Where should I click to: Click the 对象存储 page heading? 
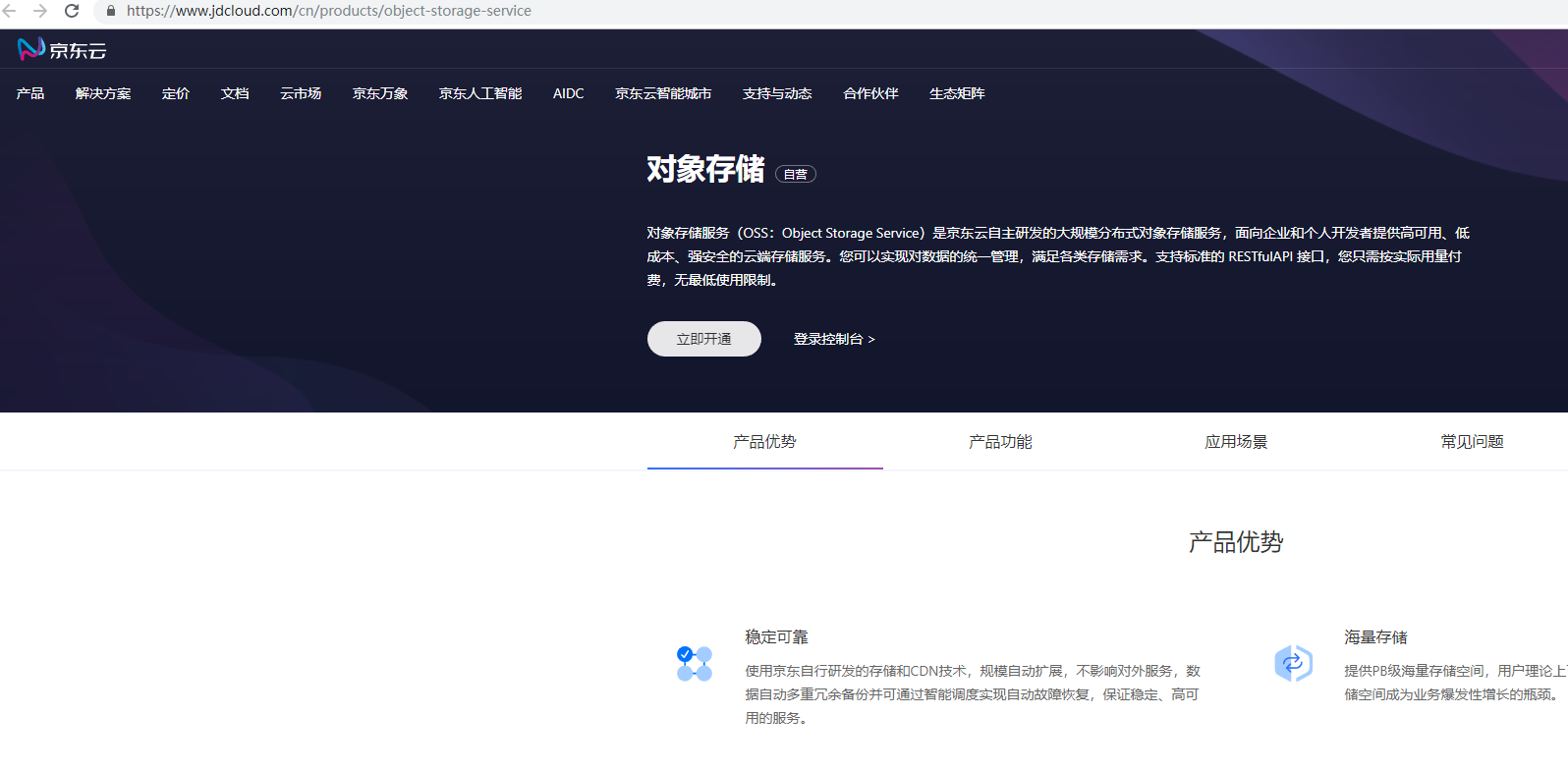[705, 169]
